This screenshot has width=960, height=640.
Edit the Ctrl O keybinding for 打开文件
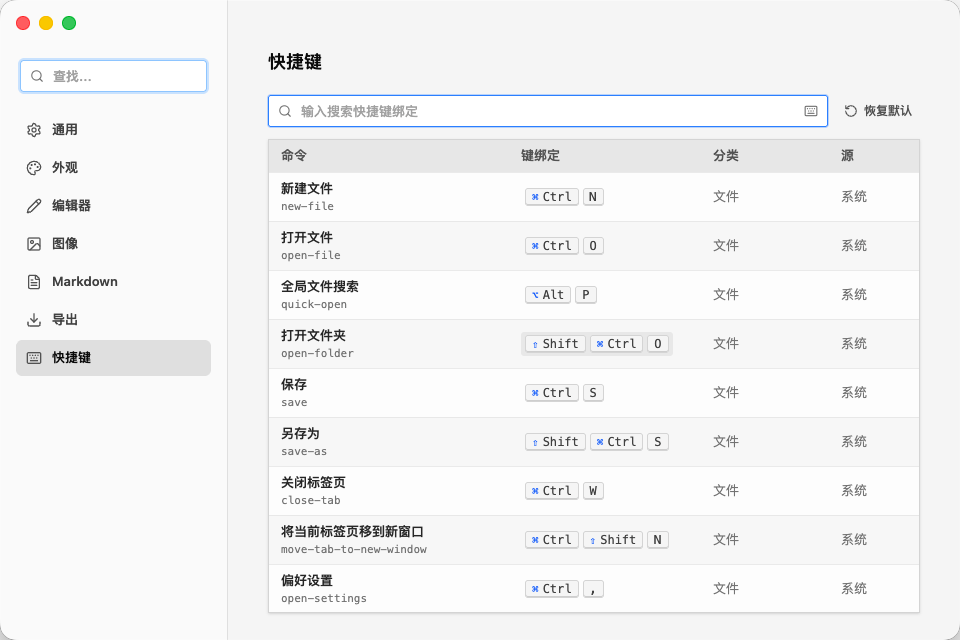(x=564, y=246)
